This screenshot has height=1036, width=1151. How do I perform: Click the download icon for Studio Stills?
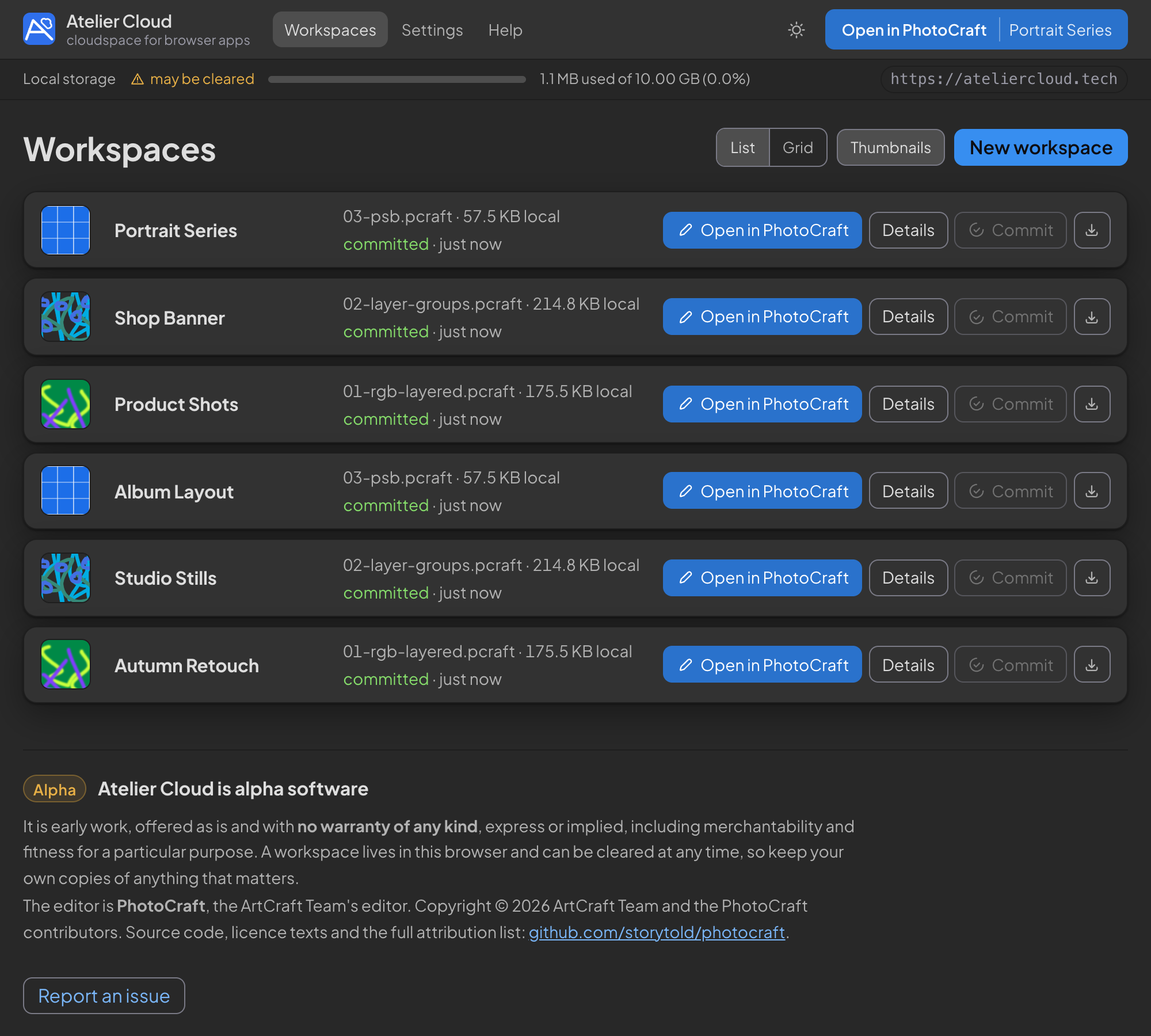click(x=1092, y=578)
